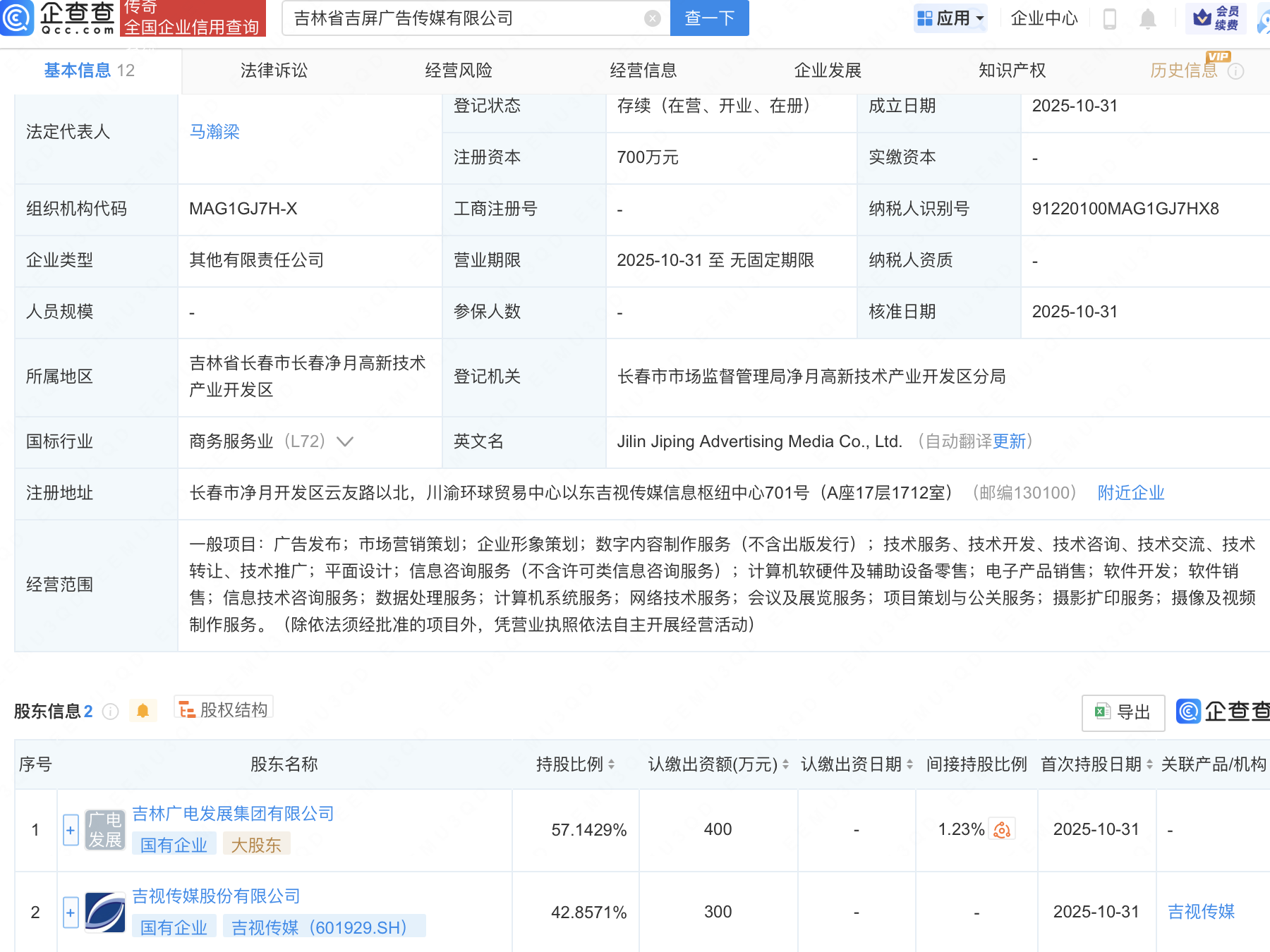Screen dimensions: 1270x952
Task: Open the notifications bell in header
Action: point(1148,19)
